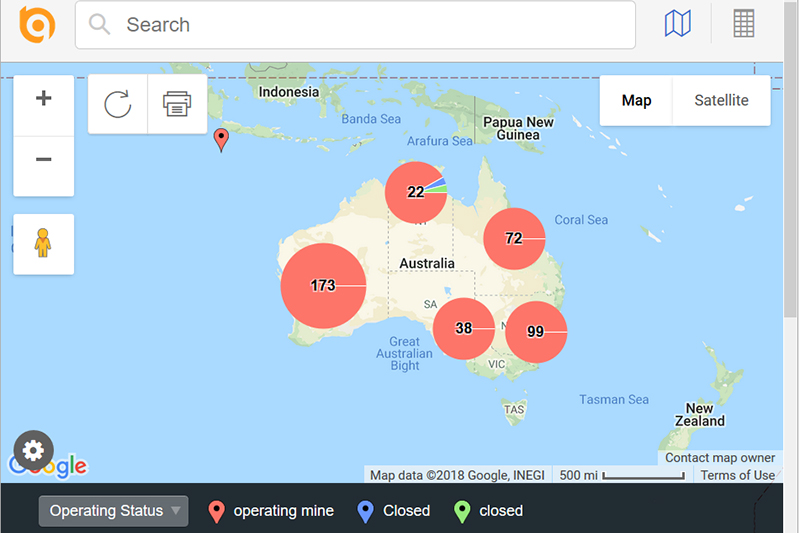Toggle the green closed legend filter
800x533 pixels.
click(489, 511)
